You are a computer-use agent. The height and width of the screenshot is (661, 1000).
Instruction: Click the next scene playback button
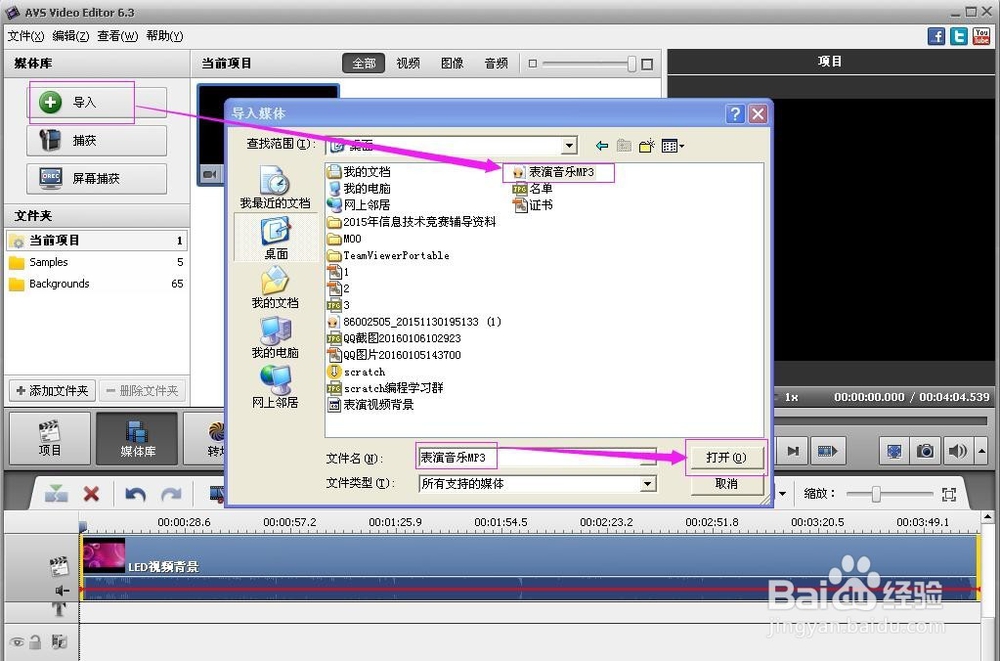point(828,451)
